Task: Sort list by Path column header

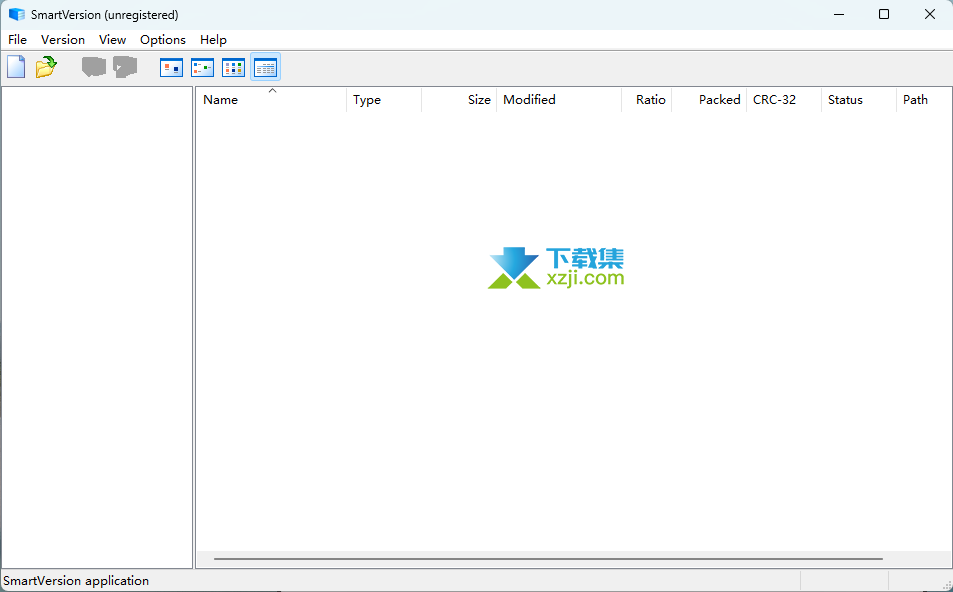Action: pos(924,100)
